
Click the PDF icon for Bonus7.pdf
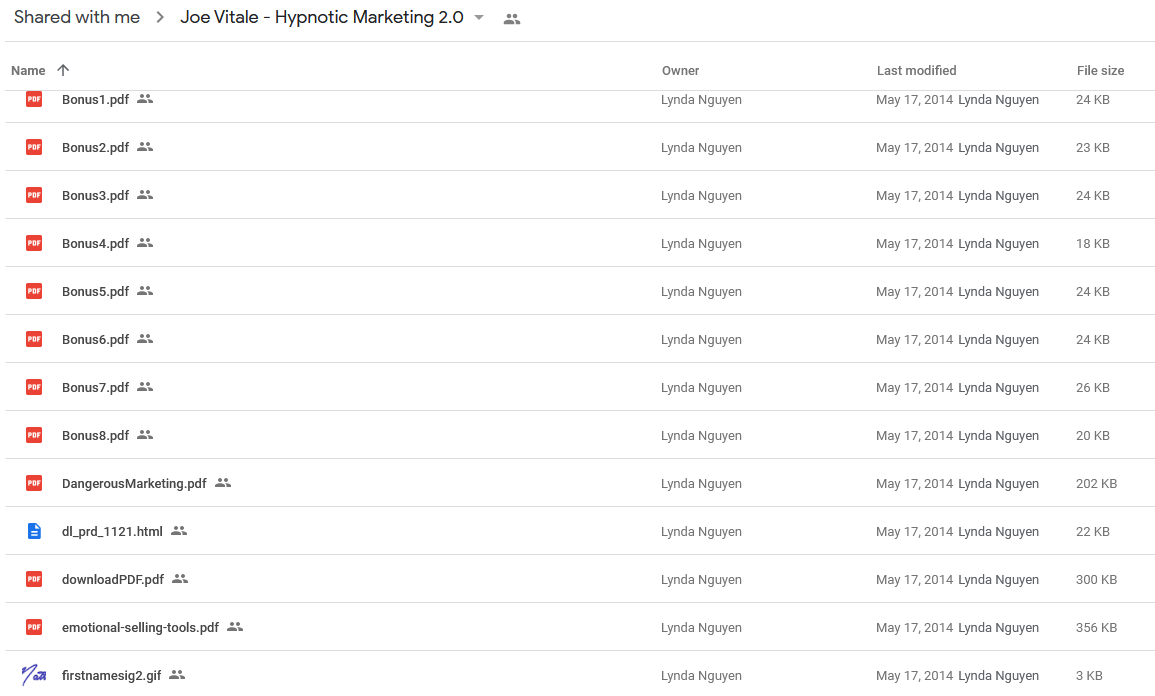point(34,387)
